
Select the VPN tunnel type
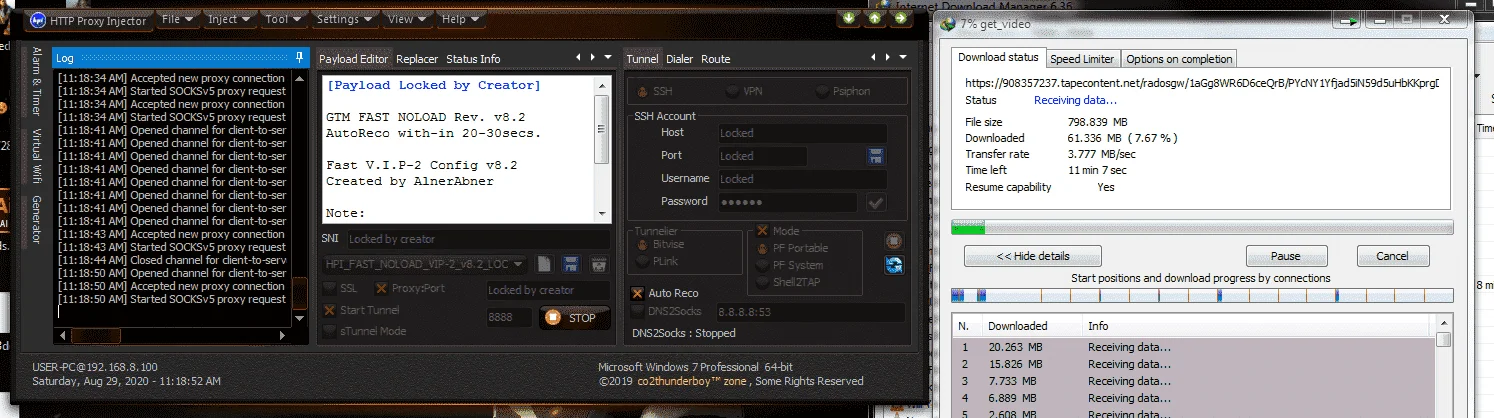(x=745, y=91)
